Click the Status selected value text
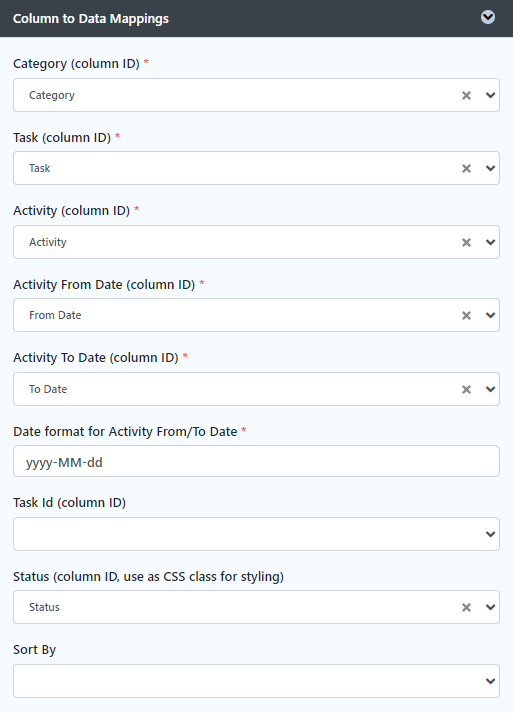Image resolution: width=513 pixels, height=713 pixels. [x=44, y=607]
